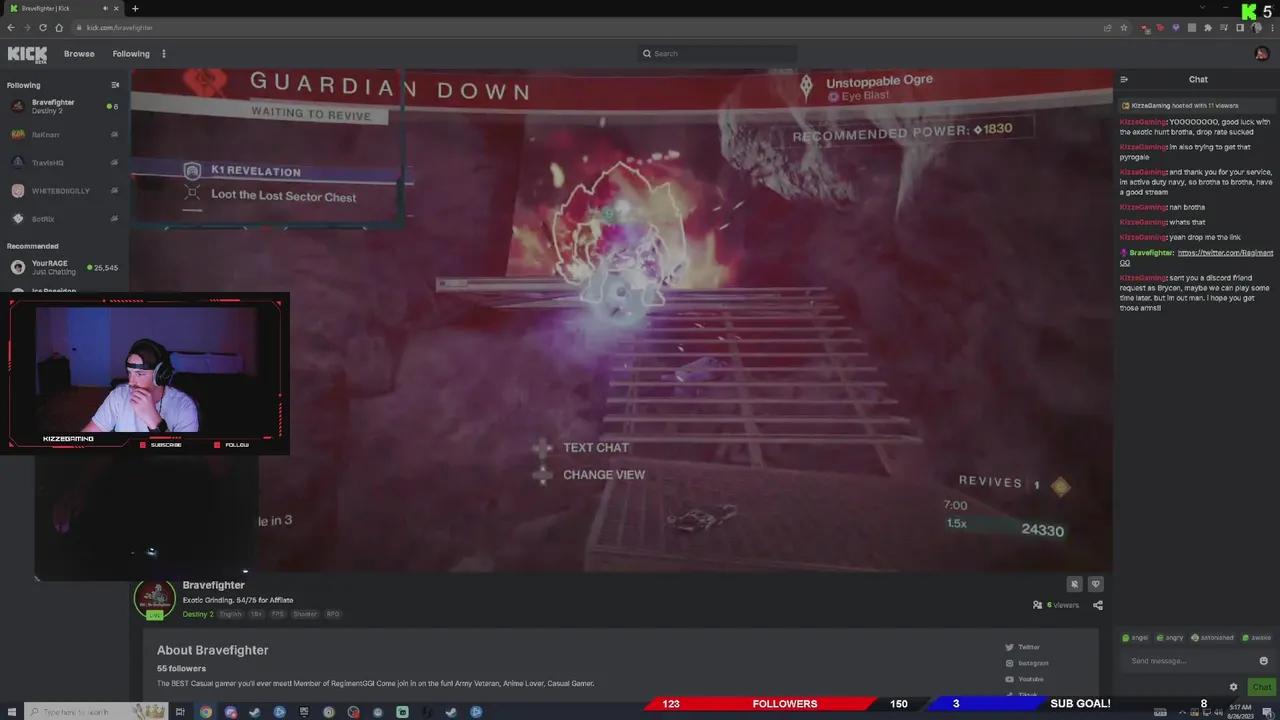Screen dimensions: 1280x720
Task: Select Bravefighter in the Following list
Action: (x=64, y=106)
